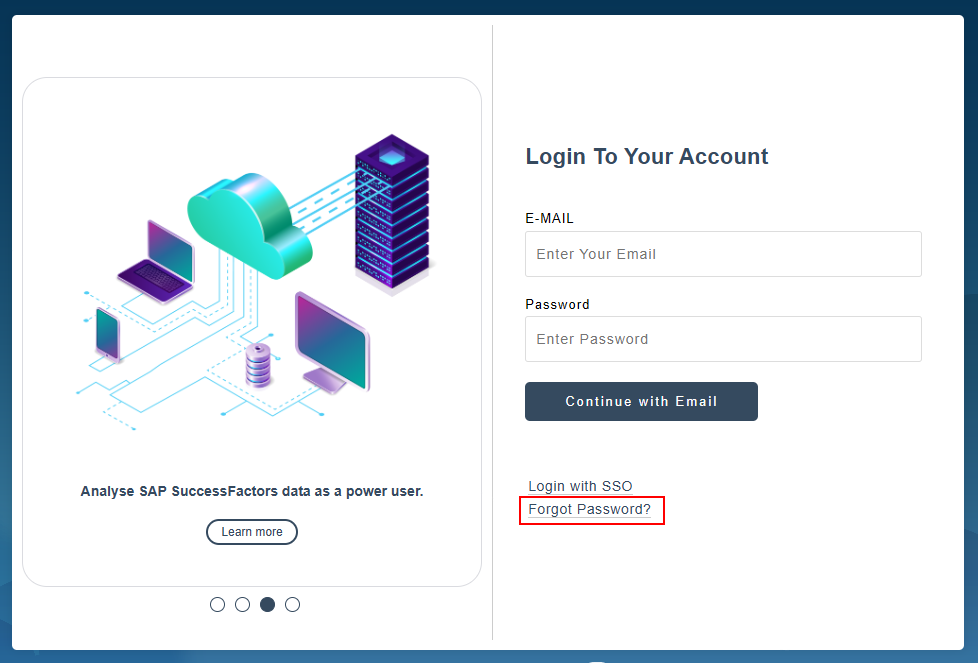Click the Enter Your Email input field
The width and height of the screenshot is (978, 663).
722,254
